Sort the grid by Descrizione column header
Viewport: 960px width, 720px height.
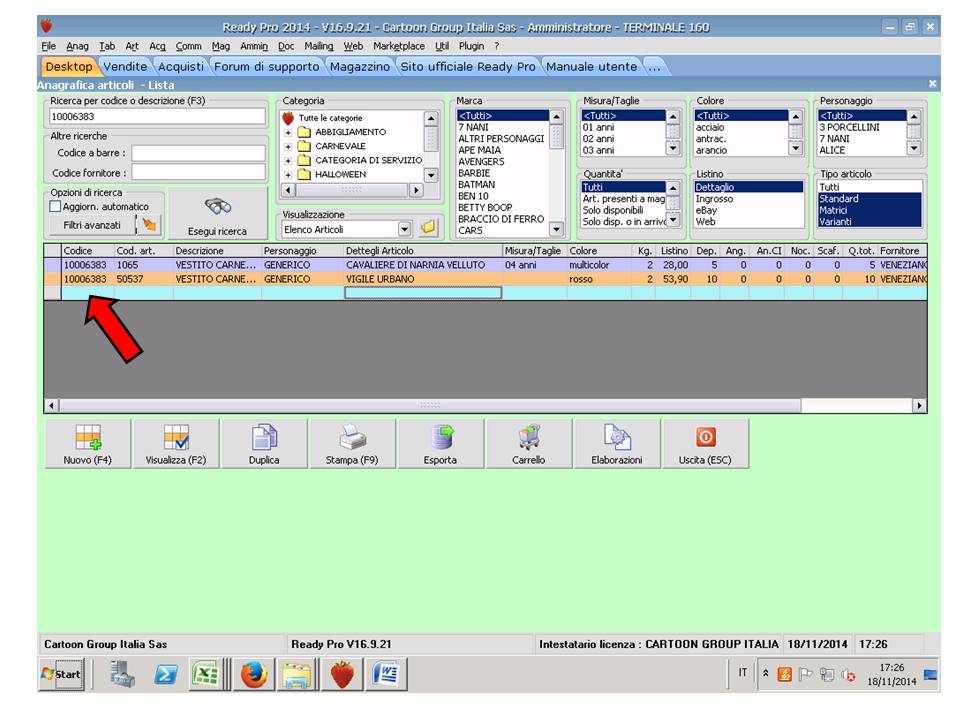point(217,250)
